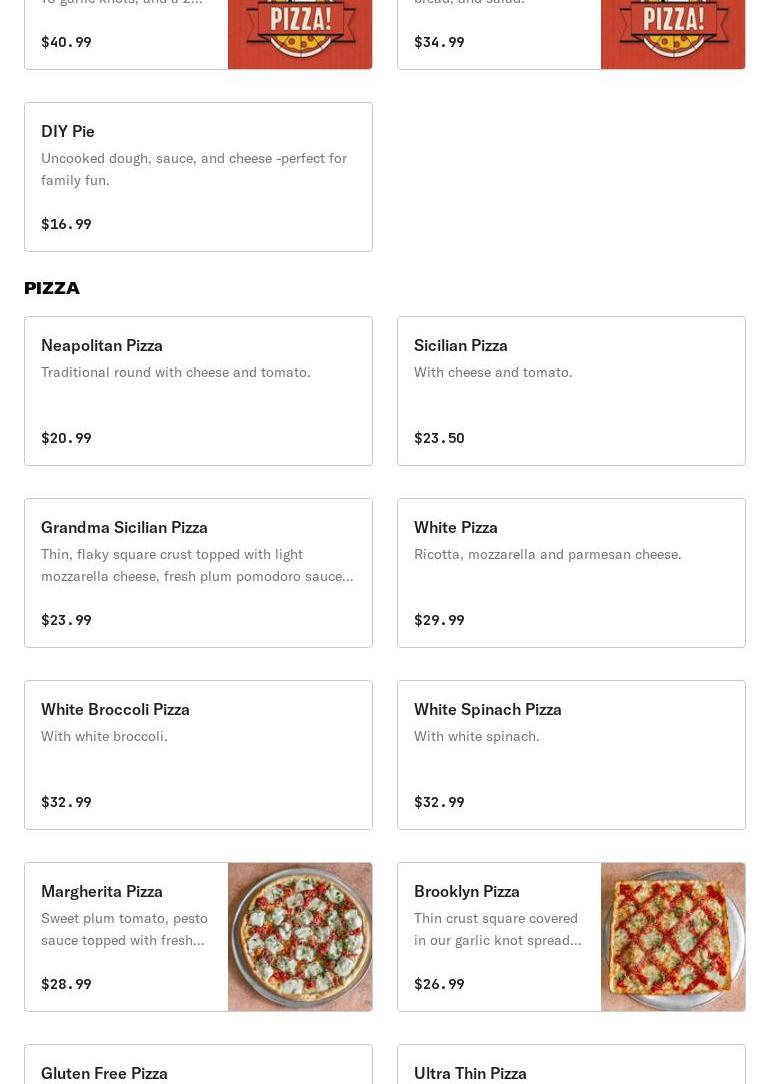Image resolution: width=770 pixels, height=1084 pixels.
Task: Click the Brooklyn Pizza photo
Action: click(673, 937)
